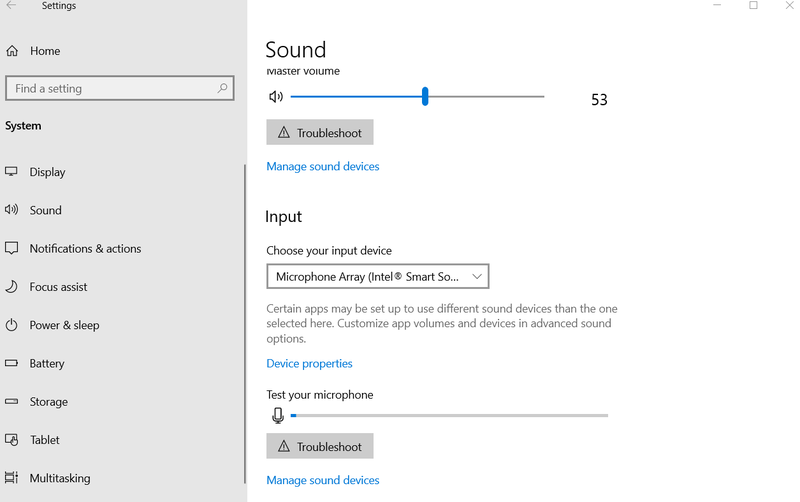Click Troubleshoot under master volume
The width and height of the screenshot is (800, 502).
[320, 133]
